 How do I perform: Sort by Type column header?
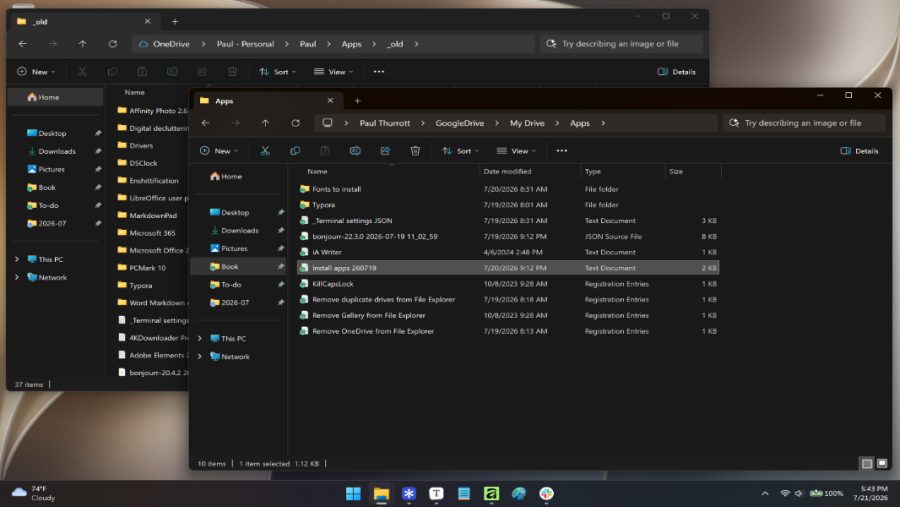[593, 171]
